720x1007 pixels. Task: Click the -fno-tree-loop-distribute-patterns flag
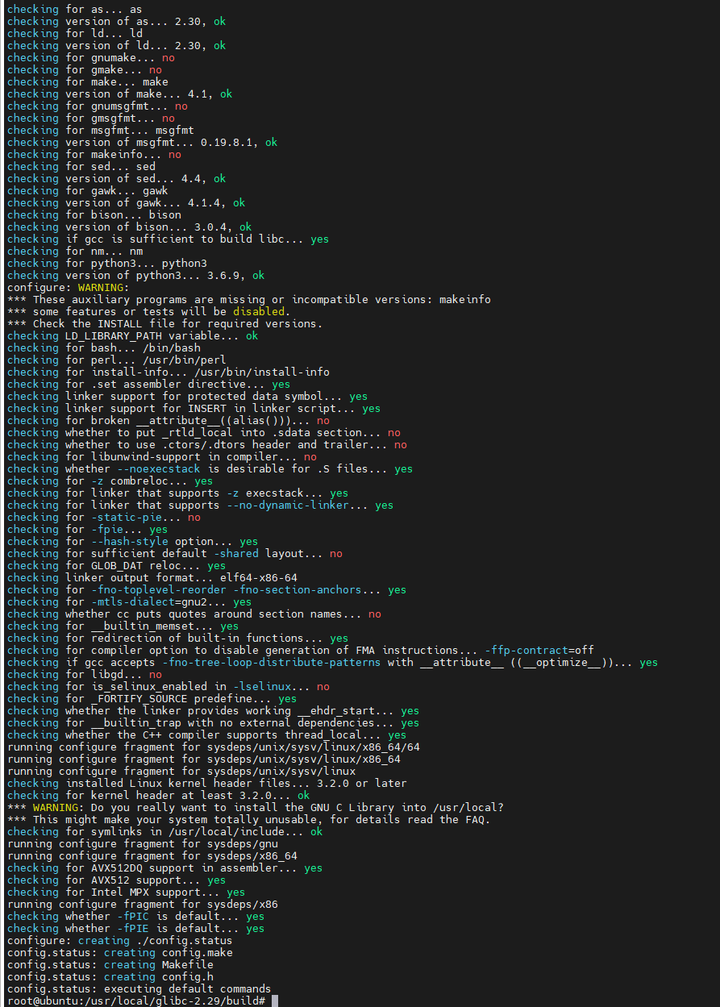pos(271,662)
